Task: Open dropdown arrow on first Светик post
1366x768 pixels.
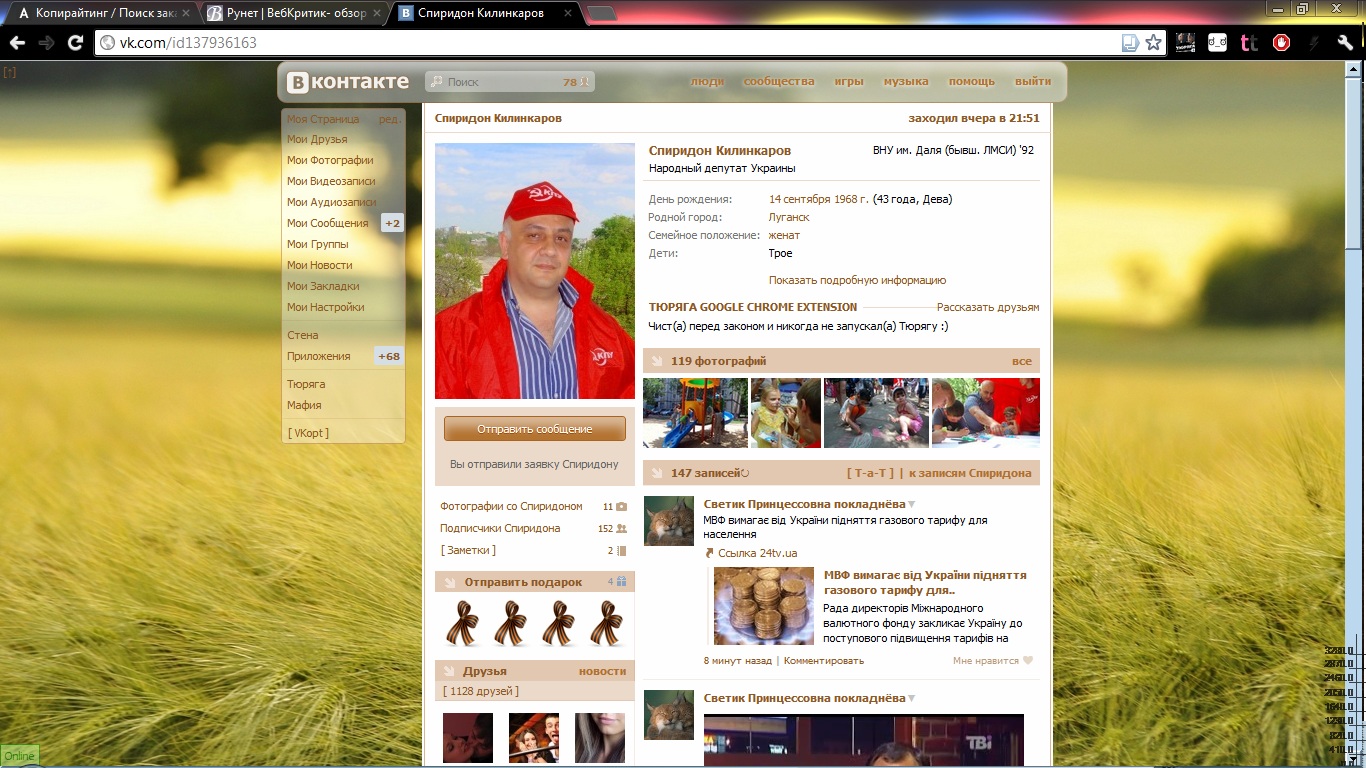Action: [x=912, y=504]
